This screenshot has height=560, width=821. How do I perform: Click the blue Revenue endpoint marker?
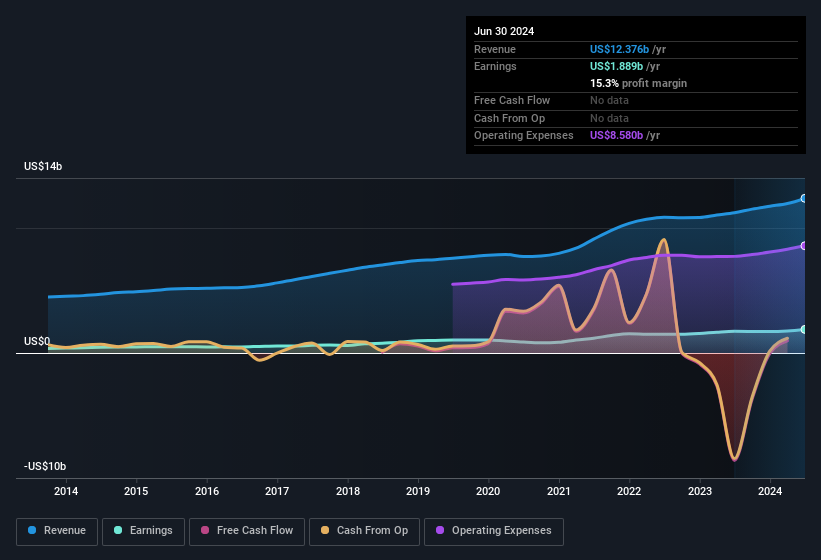[803, 198]
